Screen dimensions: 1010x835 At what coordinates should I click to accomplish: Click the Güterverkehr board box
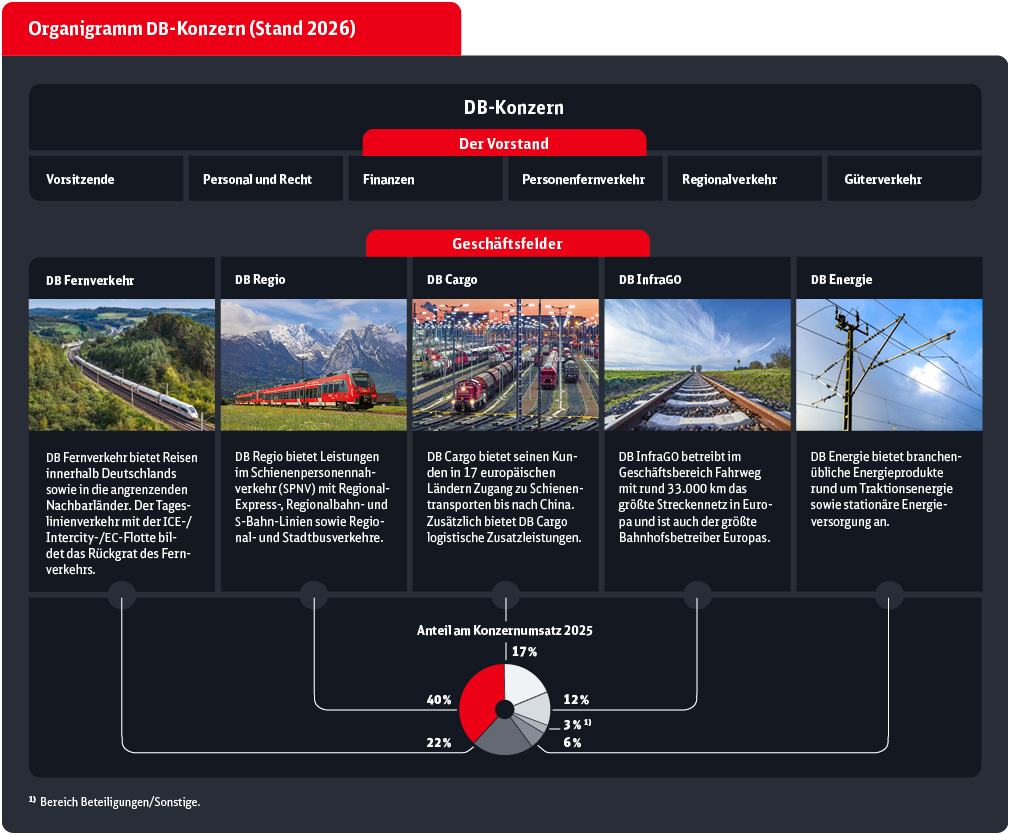pos(904,180)
